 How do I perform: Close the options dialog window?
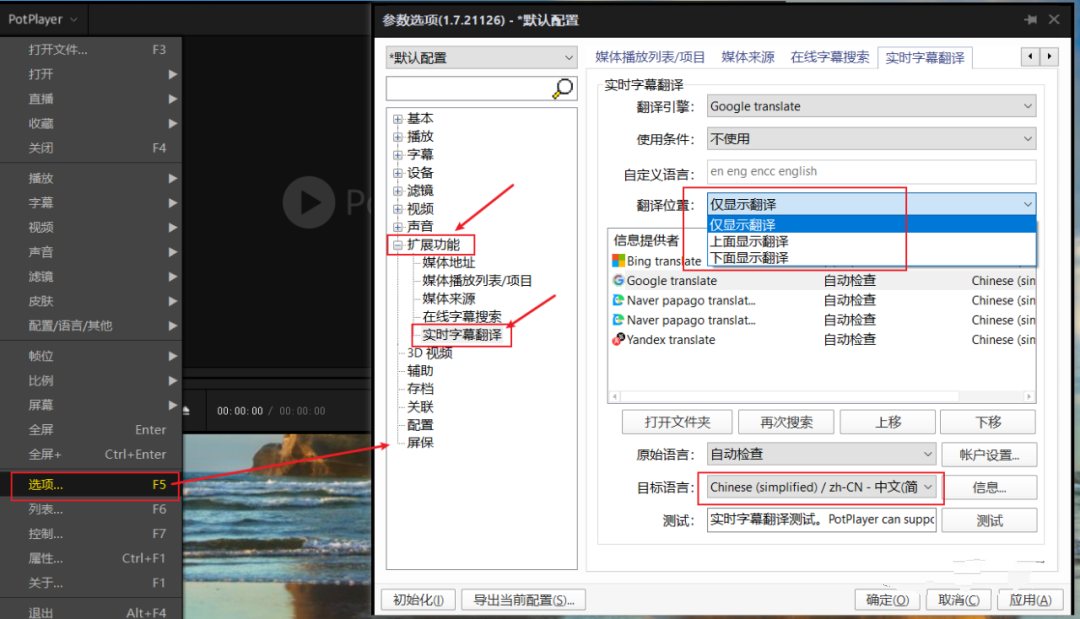point(1054,19)
